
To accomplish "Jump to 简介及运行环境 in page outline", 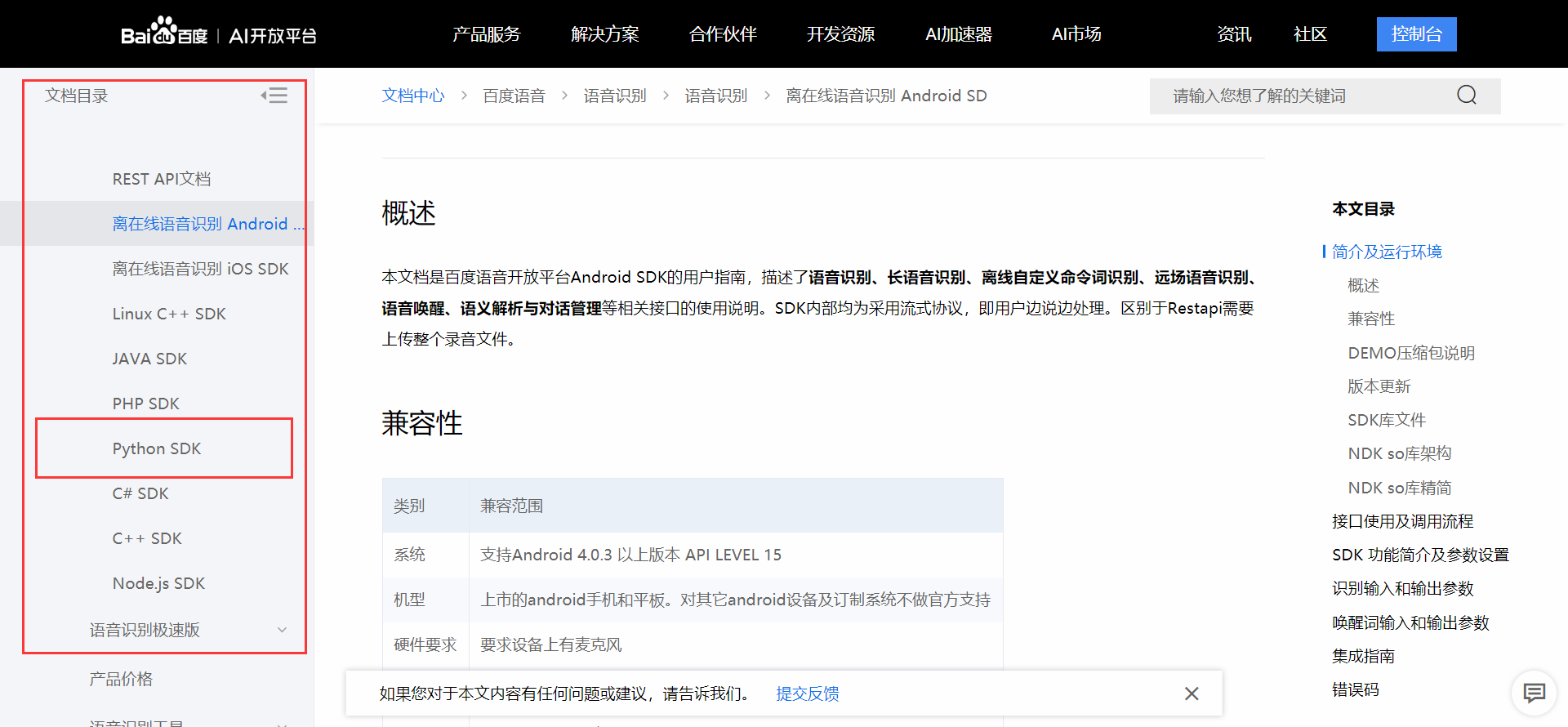I will tap(1387, 252).
